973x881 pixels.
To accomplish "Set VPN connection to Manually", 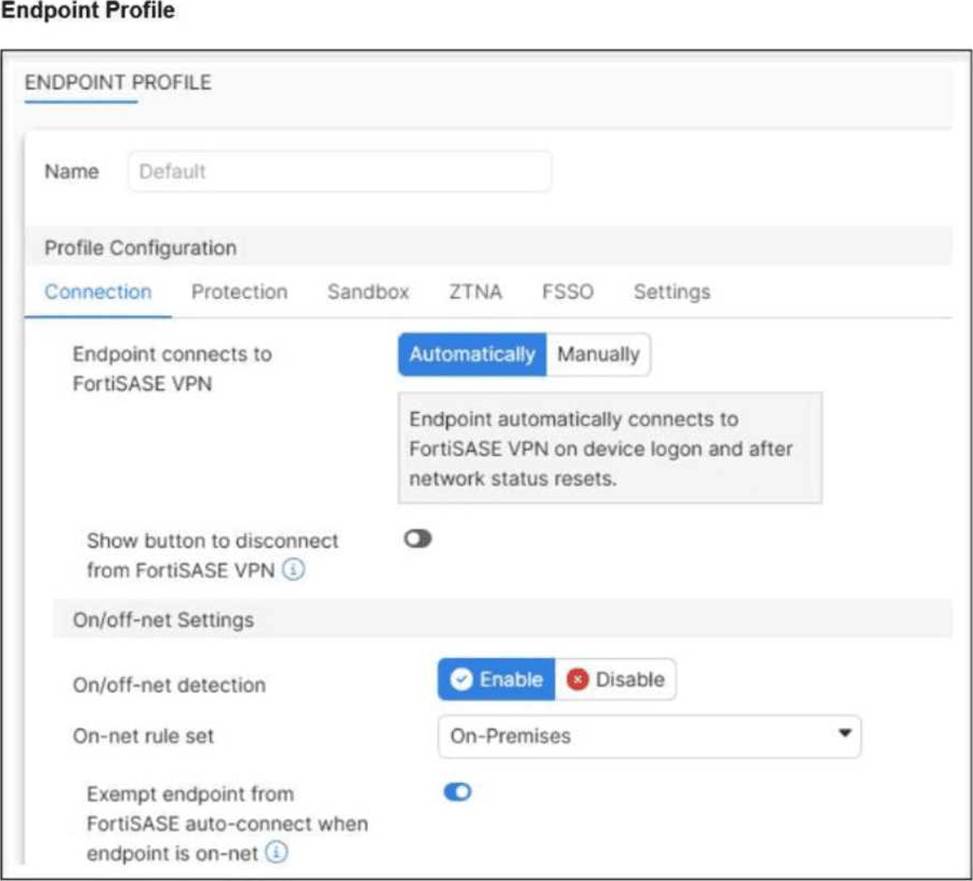I will pyautogui.click(x=598, y=355).
